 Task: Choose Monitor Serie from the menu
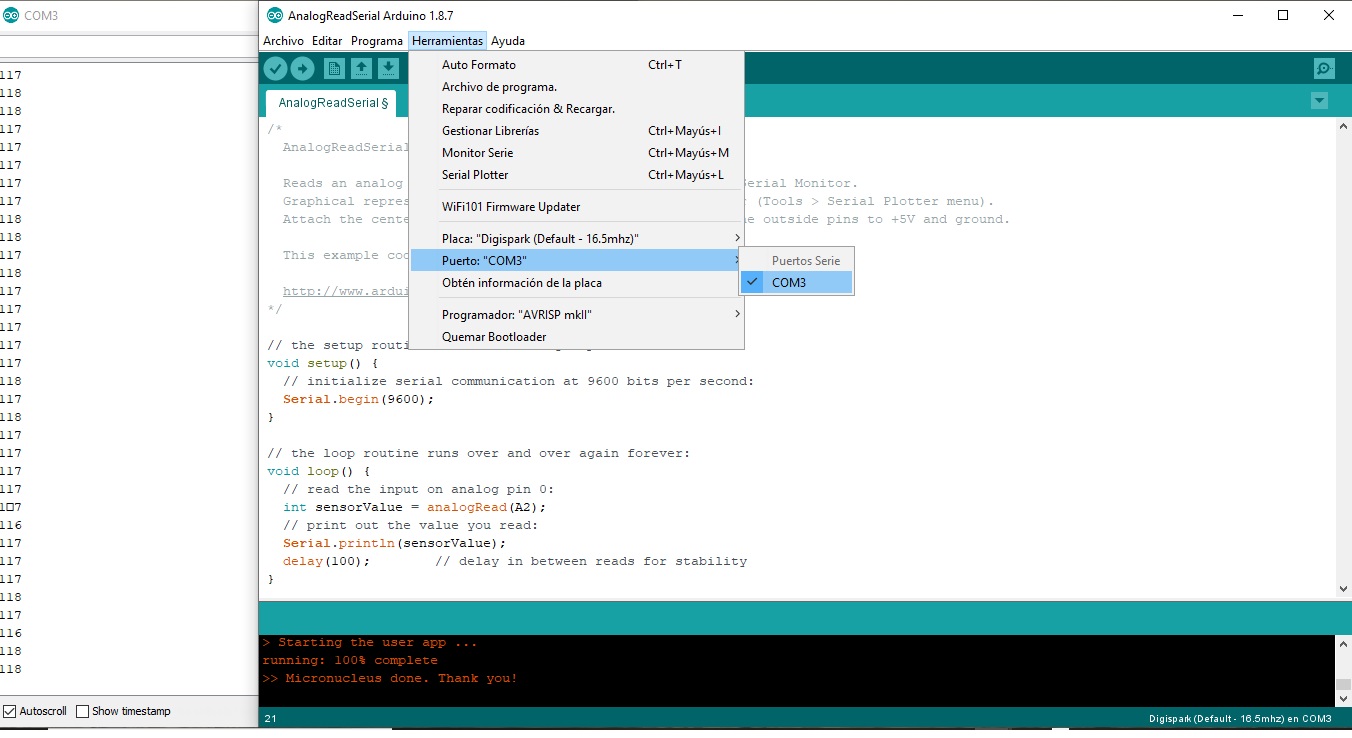tap(477, 153)
